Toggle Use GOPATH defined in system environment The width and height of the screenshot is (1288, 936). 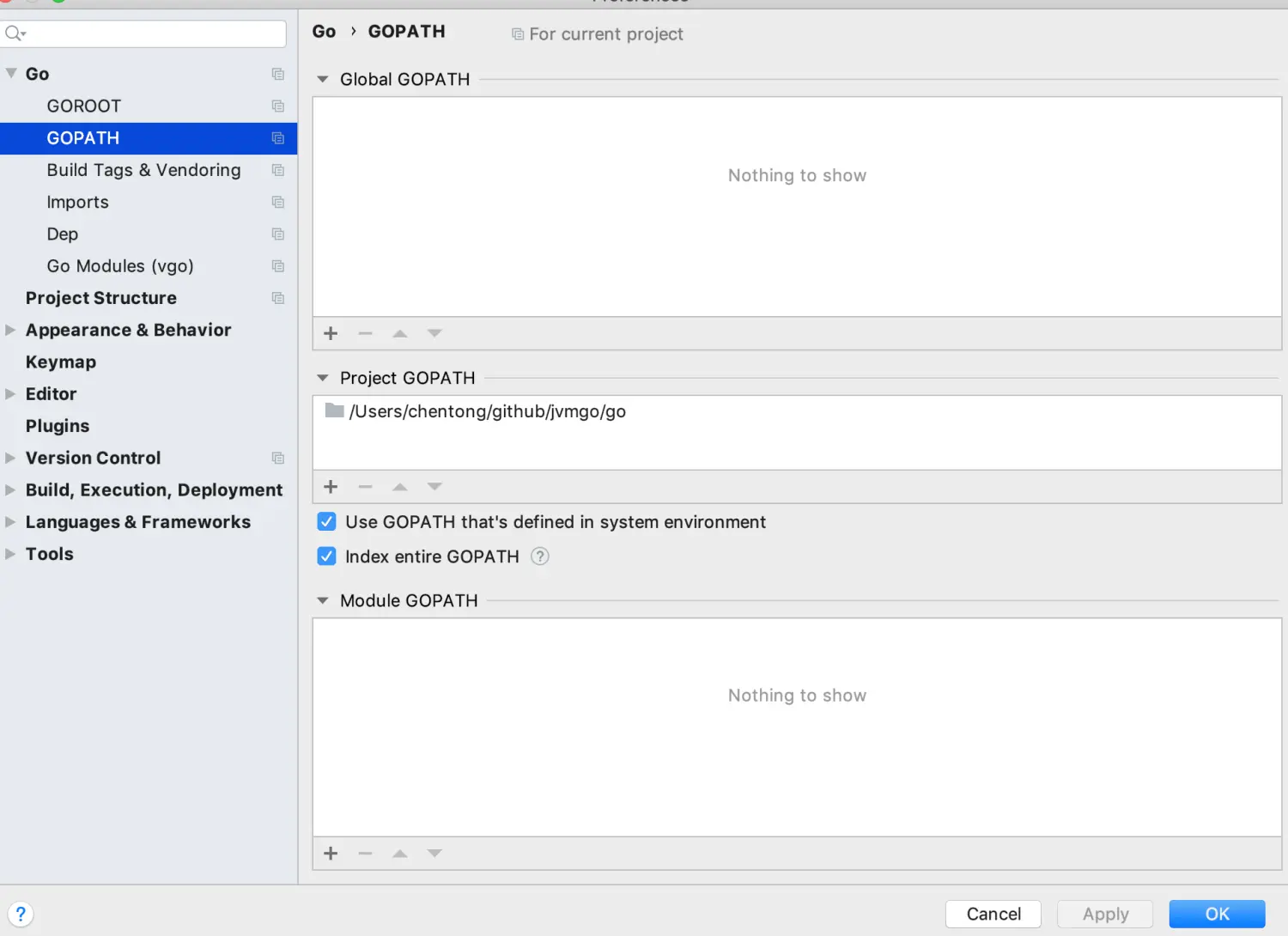pos(327,522)
